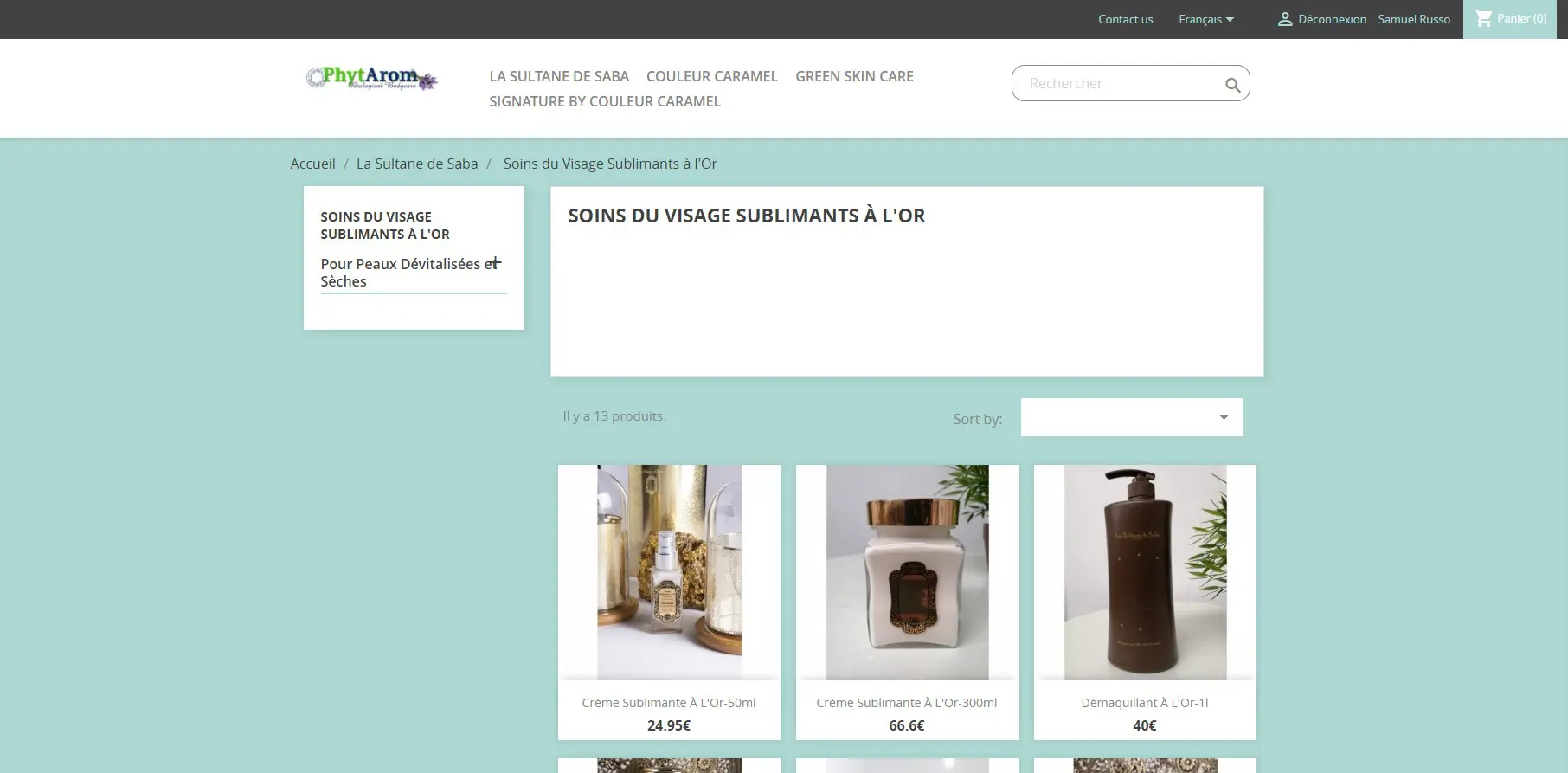Click the 24.95€ price text
The image size is (1568, 773).
point(669,725)
